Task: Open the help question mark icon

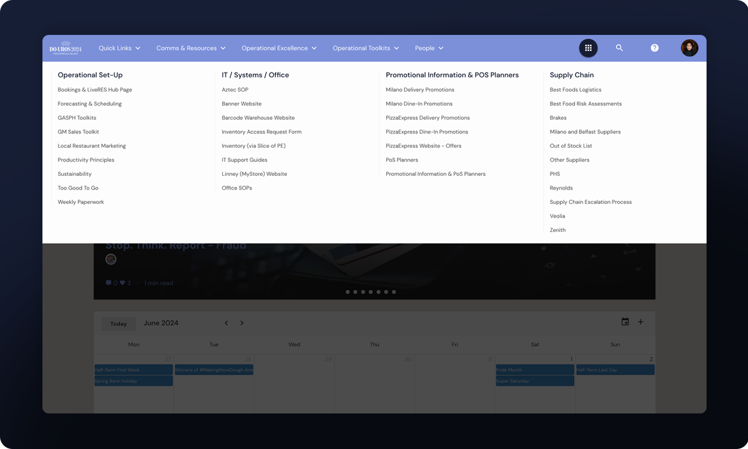Action: coord(655,48)
